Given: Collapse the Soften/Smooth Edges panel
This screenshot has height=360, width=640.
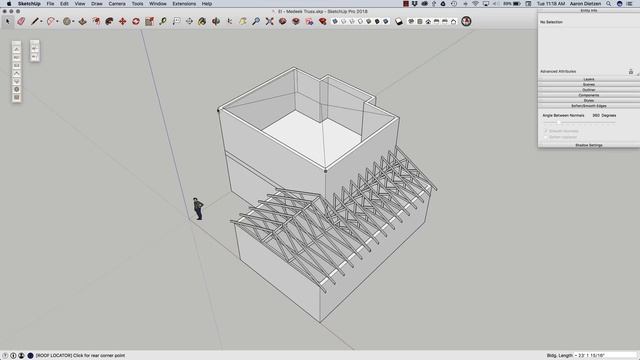Looking at the screenshot, I should pyautogui.click(x=589, y=106).
